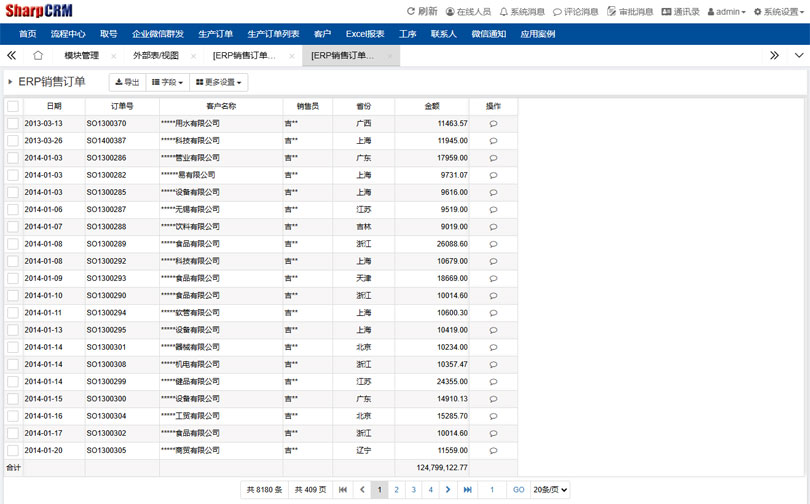Go to page 4
The height and width of the screenshot is (504, 810).
click(x=430, y=490)
